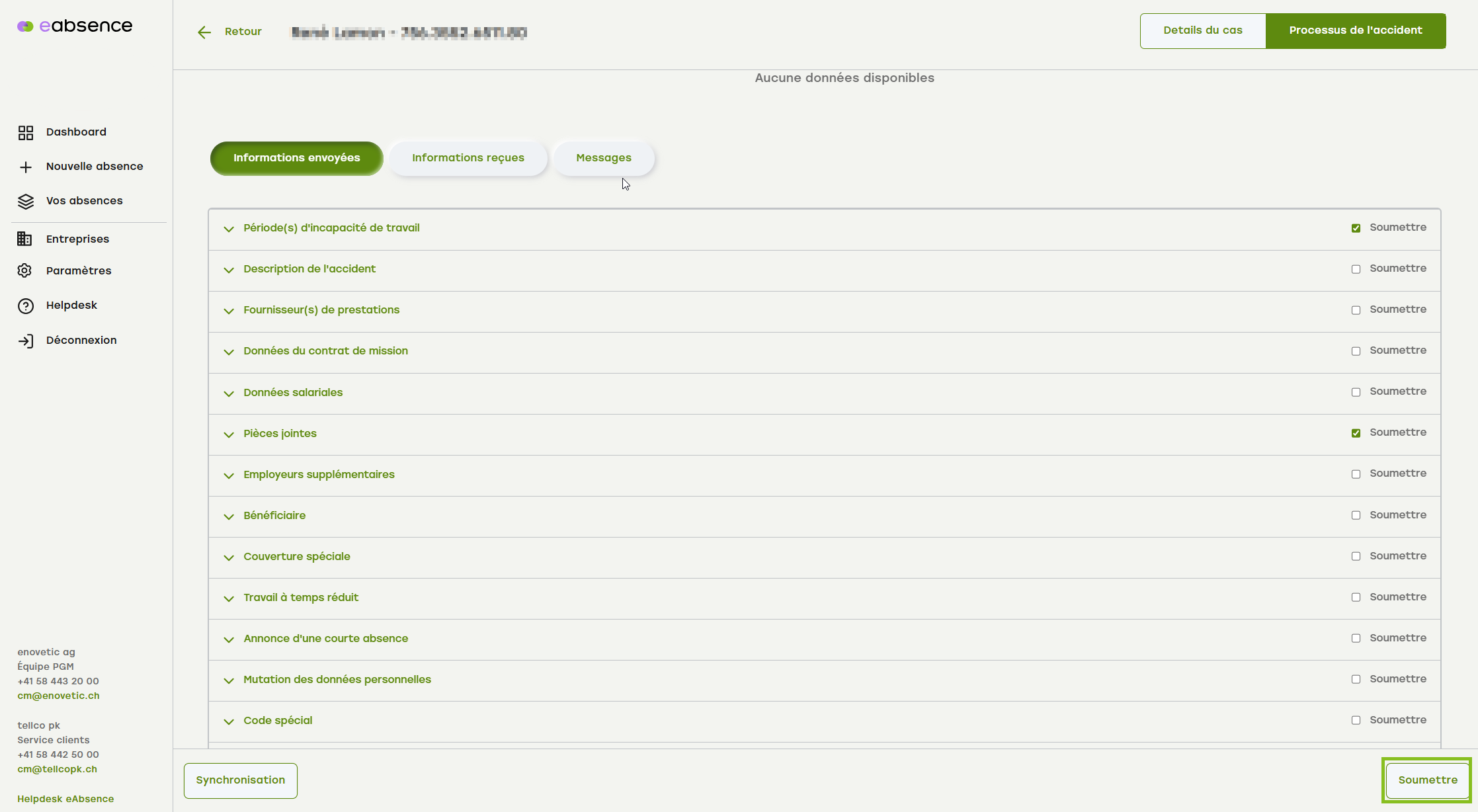The height and width of the screenshot is (812, 1478).
Task: Click the Synchronisation button
Action: [241, 780]
